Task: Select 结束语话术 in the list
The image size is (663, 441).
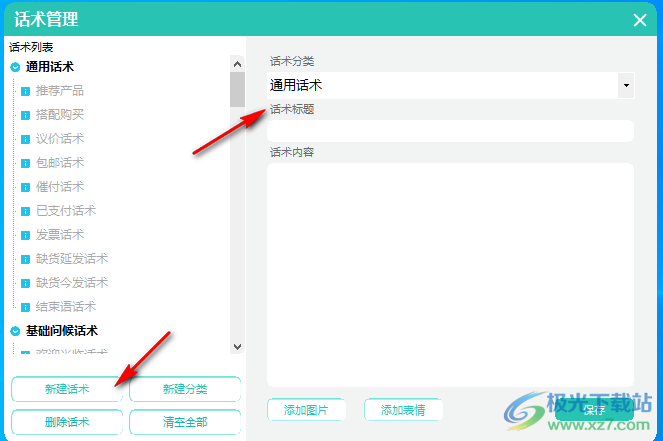Action: point(66,306)
